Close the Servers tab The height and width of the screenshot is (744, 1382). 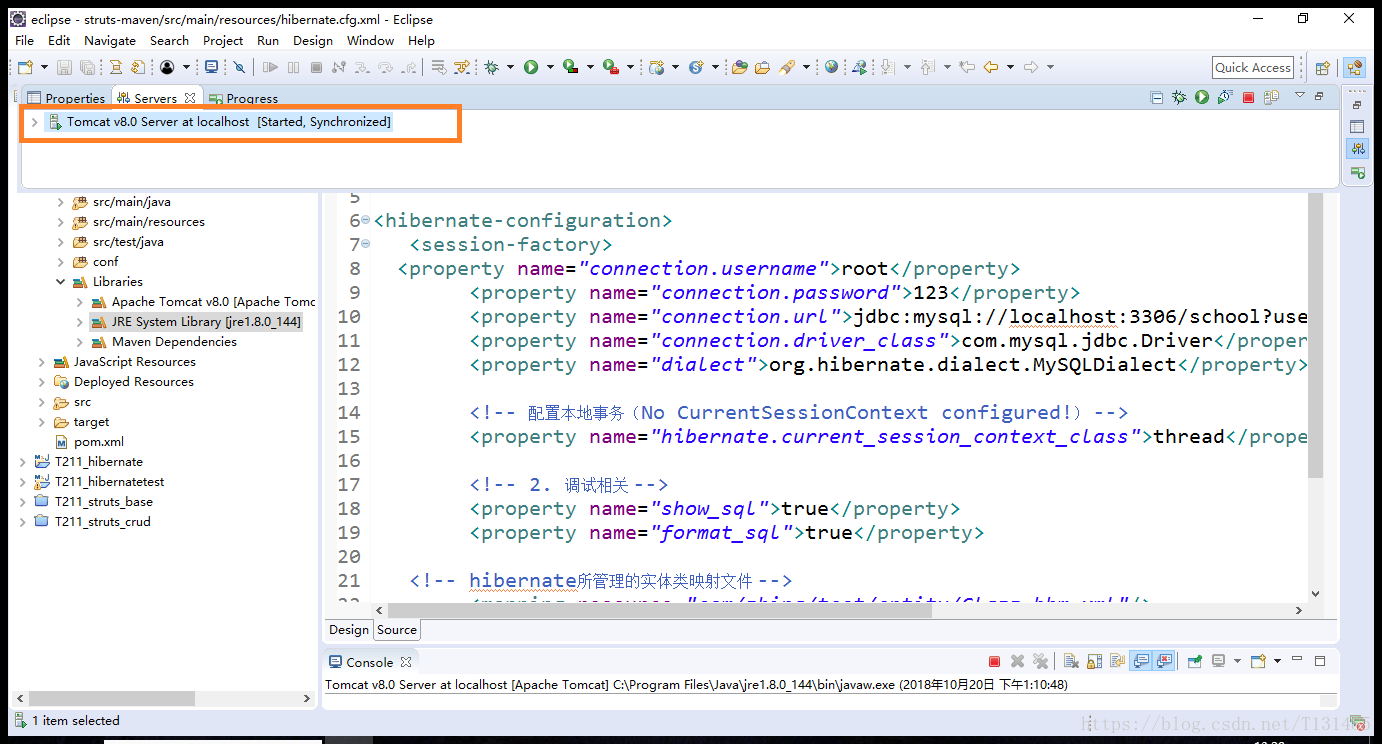pos(190,98)
